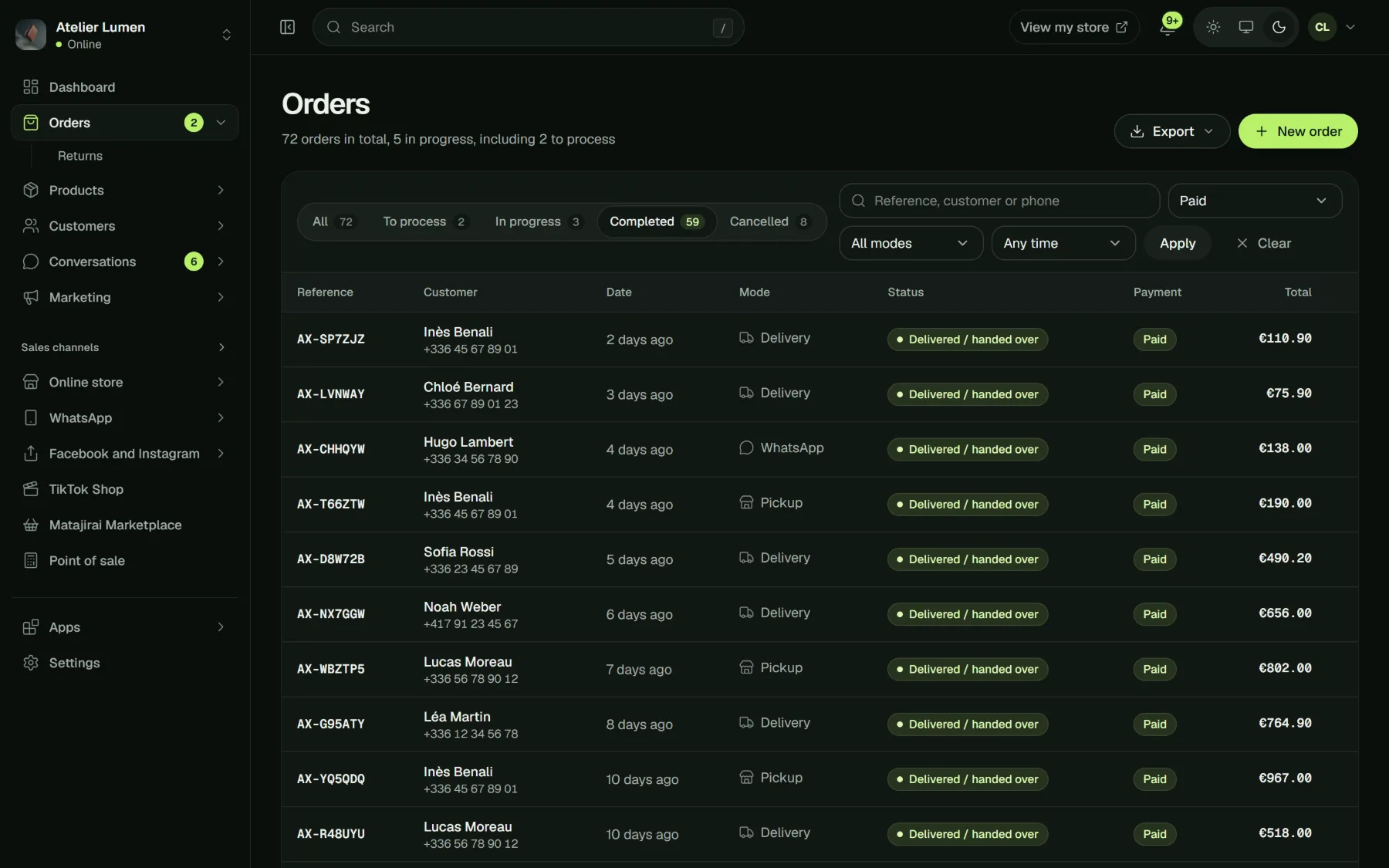Open the All modes dropdown
The width and height of the screenshot is (1389, 868).
[911, 243]
